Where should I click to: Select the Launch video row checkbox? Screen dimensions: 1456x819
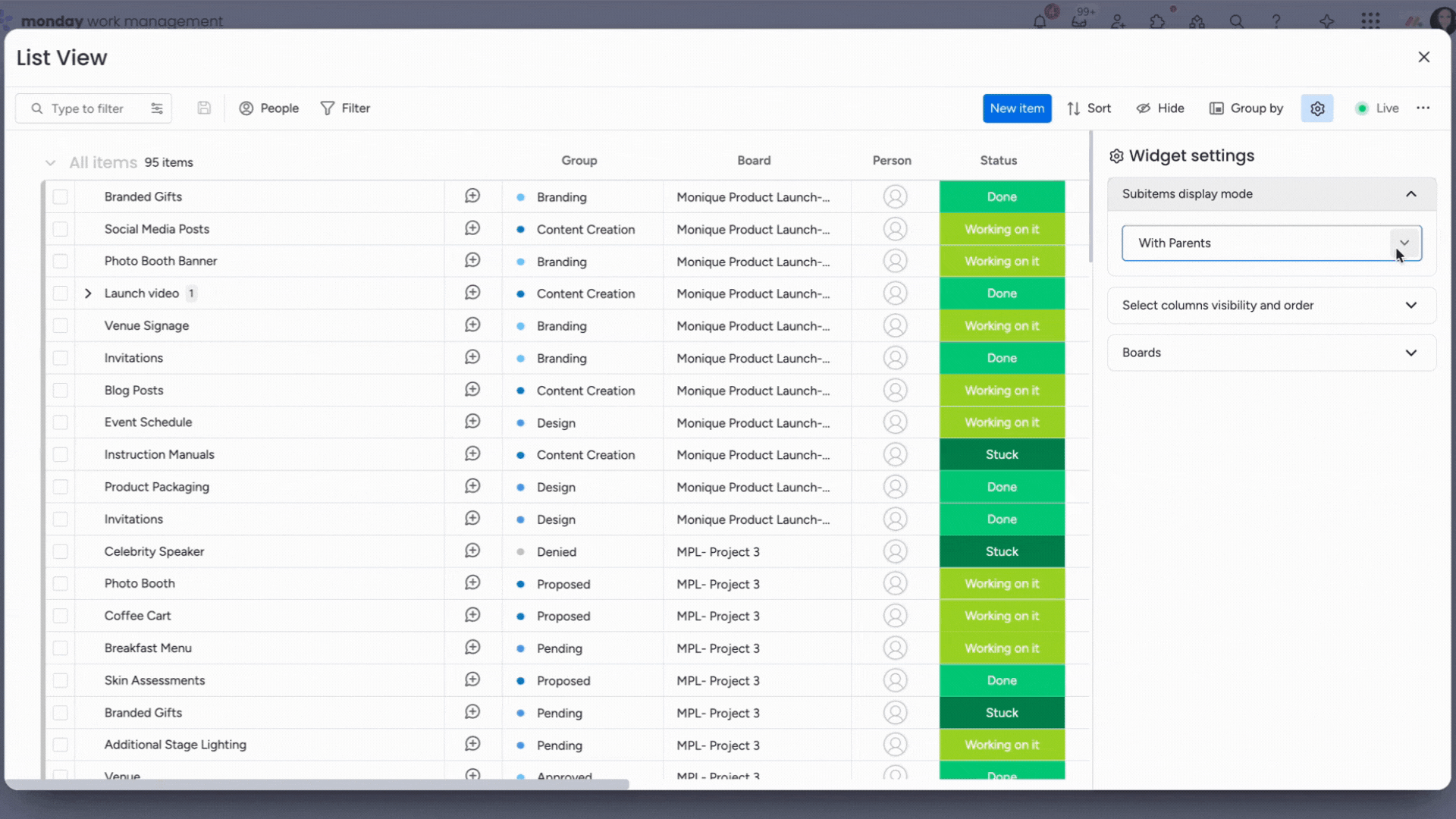[x=61, y=293]
